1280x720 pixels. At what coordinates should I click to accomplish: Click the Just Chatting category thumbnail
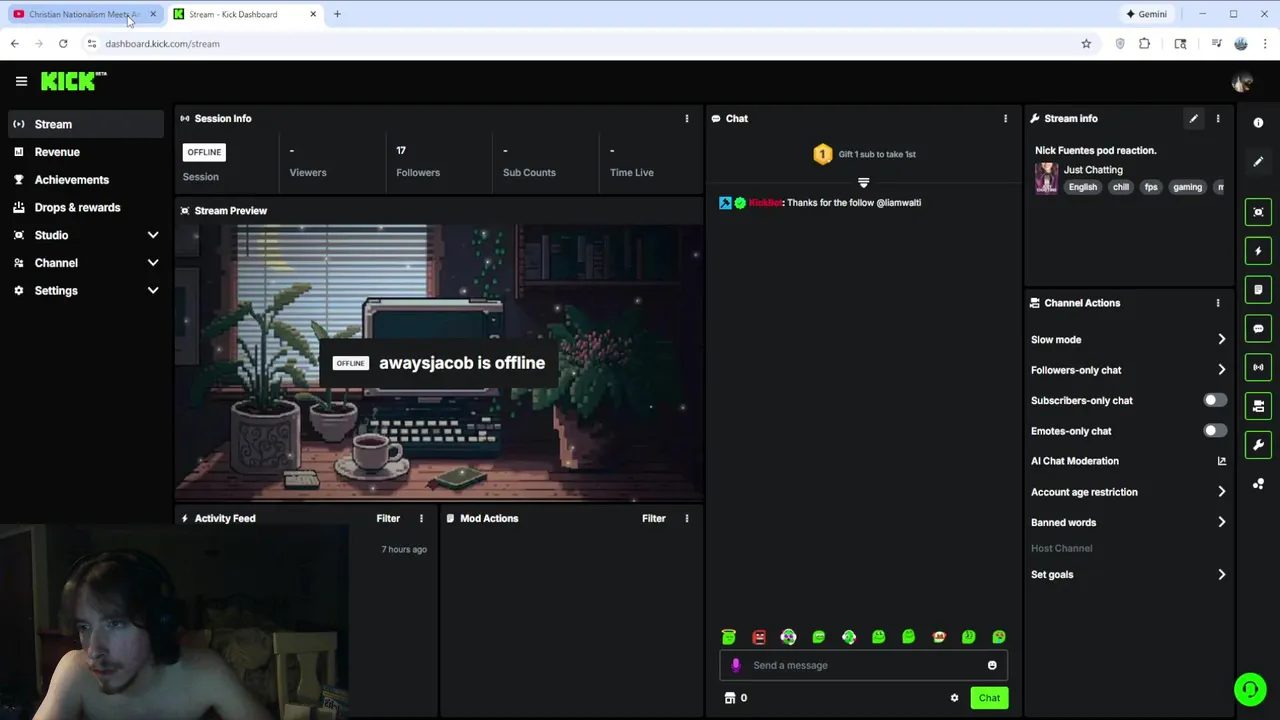pos(1046,178)
